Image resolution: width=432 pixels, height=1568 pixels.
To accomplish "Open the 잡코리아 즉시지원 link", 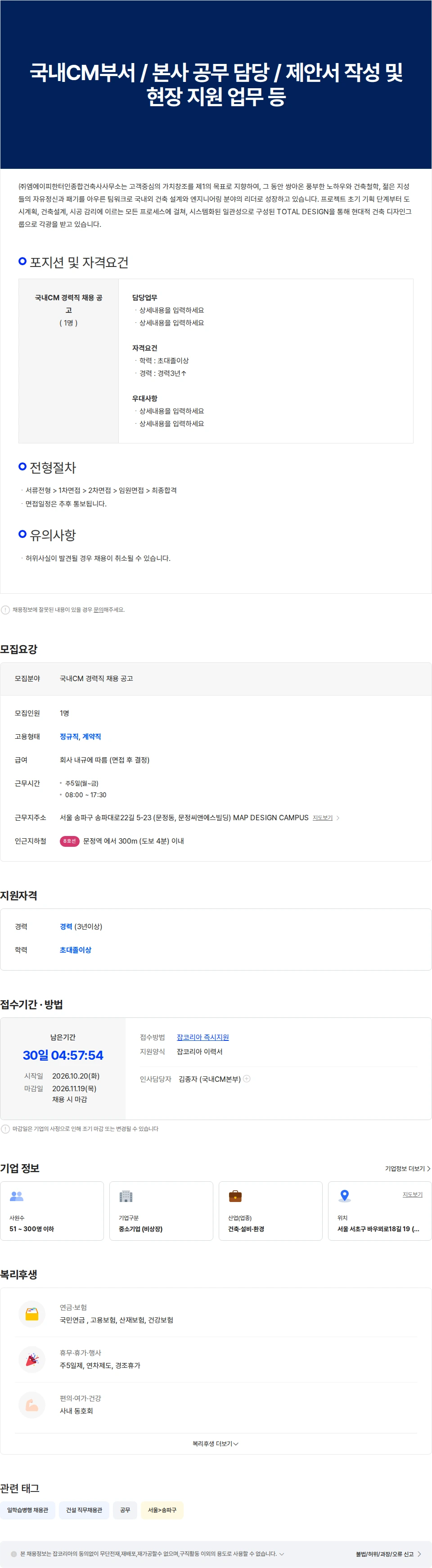I will coord(202,1037).
